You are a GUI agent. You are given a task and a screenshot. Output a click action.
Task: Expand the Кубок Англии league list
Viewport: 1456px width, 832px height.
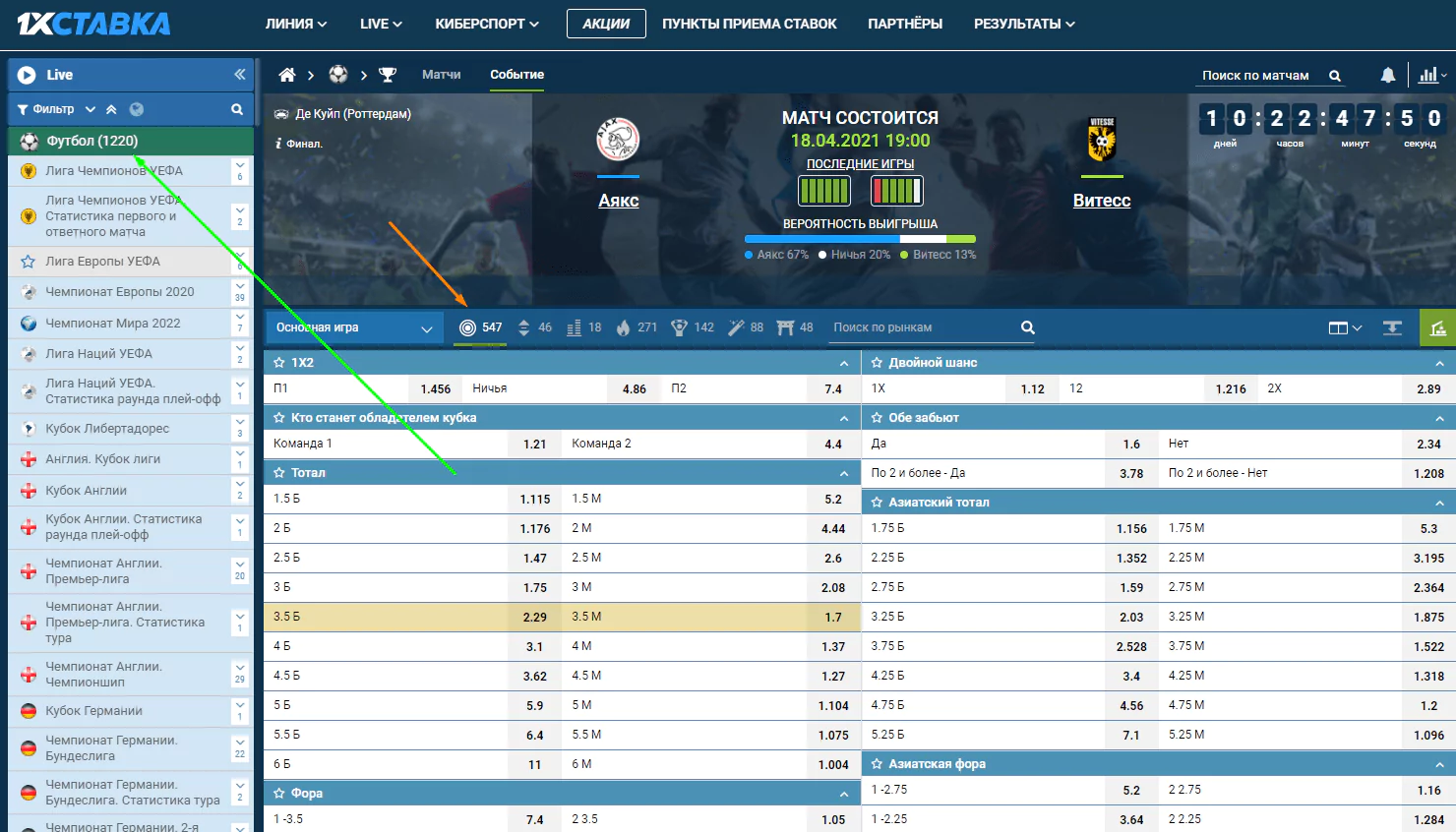pos(240,490)
